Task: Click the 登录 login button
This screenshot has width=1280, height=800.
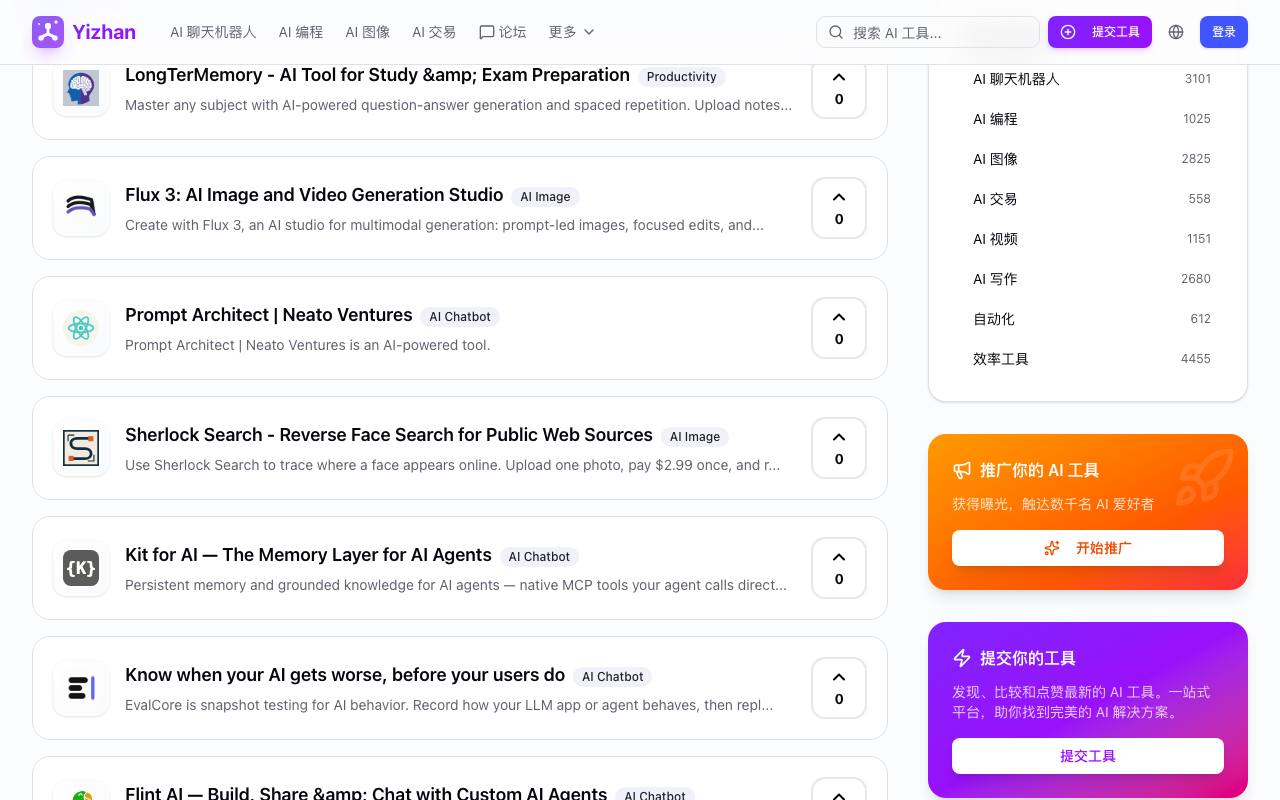Action: tap(1224, 32)
